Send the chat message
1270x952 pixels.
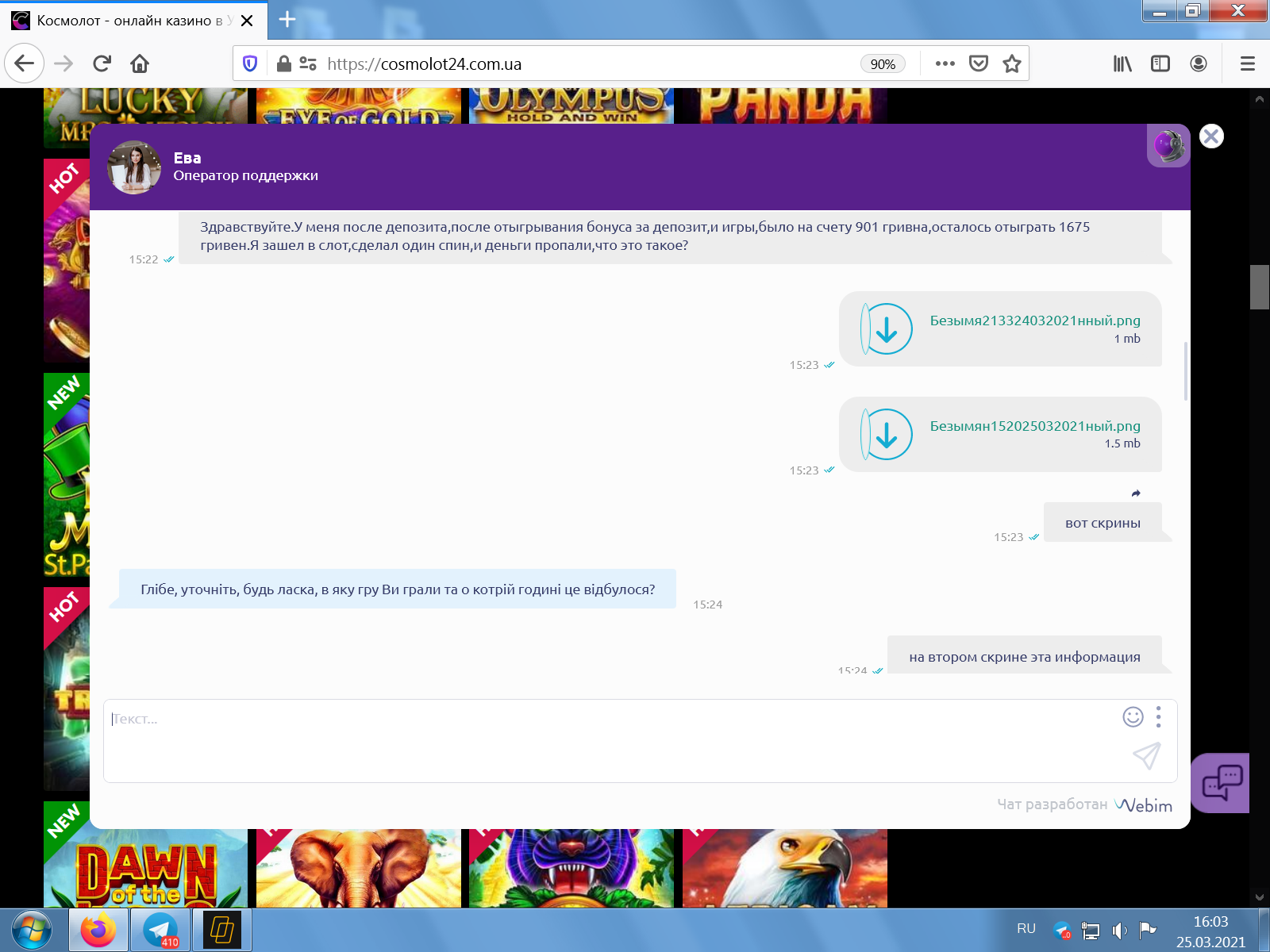pyautogui.click(x=1147, y=756)
